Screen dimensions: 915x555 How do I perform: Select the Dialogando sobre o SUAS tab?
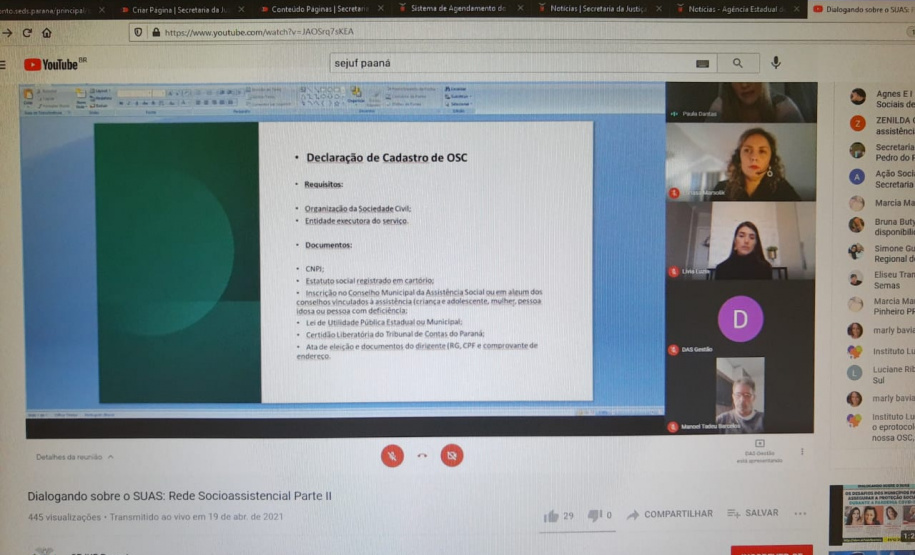tap(861, 9)
